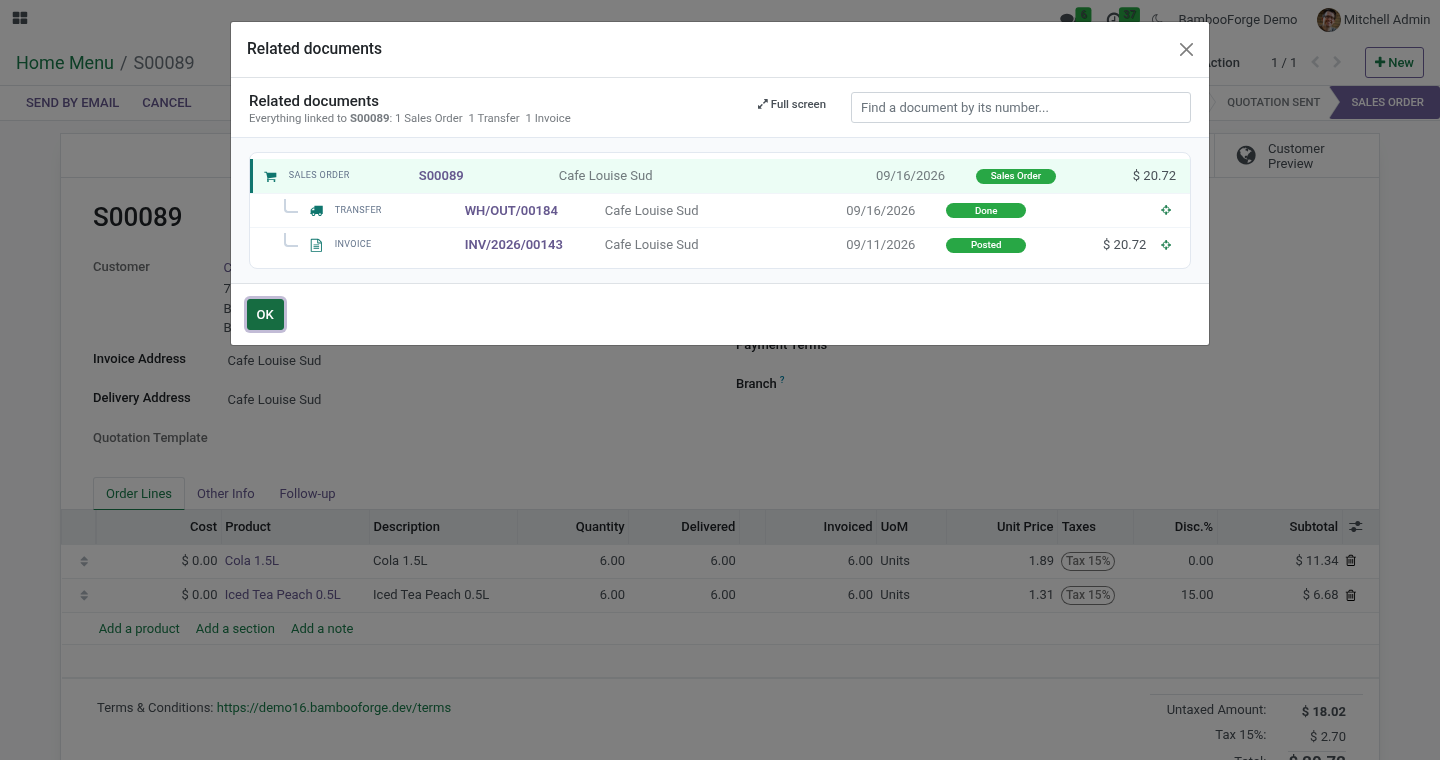Image resolution: width=1440 pixels, height=760 pixels.
Task: Toggle dark mode moon icon
Action: (x=1157, y=19)
